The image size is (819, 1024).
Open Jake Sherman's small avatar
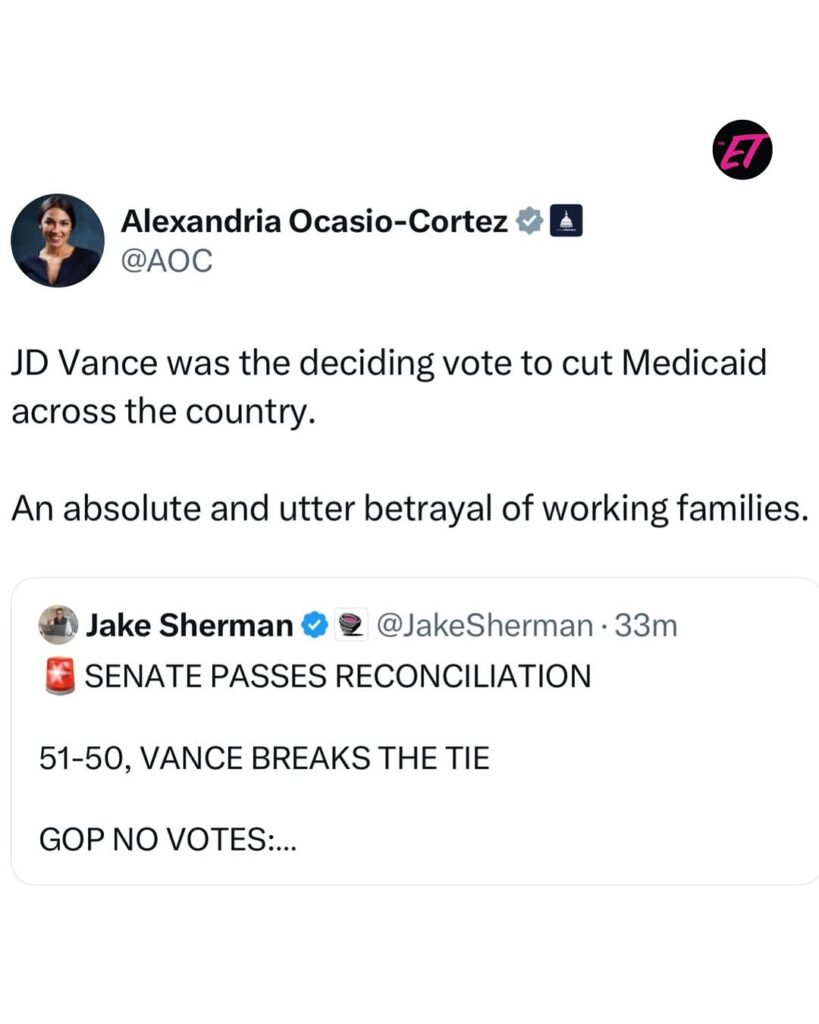coord(59,625)
